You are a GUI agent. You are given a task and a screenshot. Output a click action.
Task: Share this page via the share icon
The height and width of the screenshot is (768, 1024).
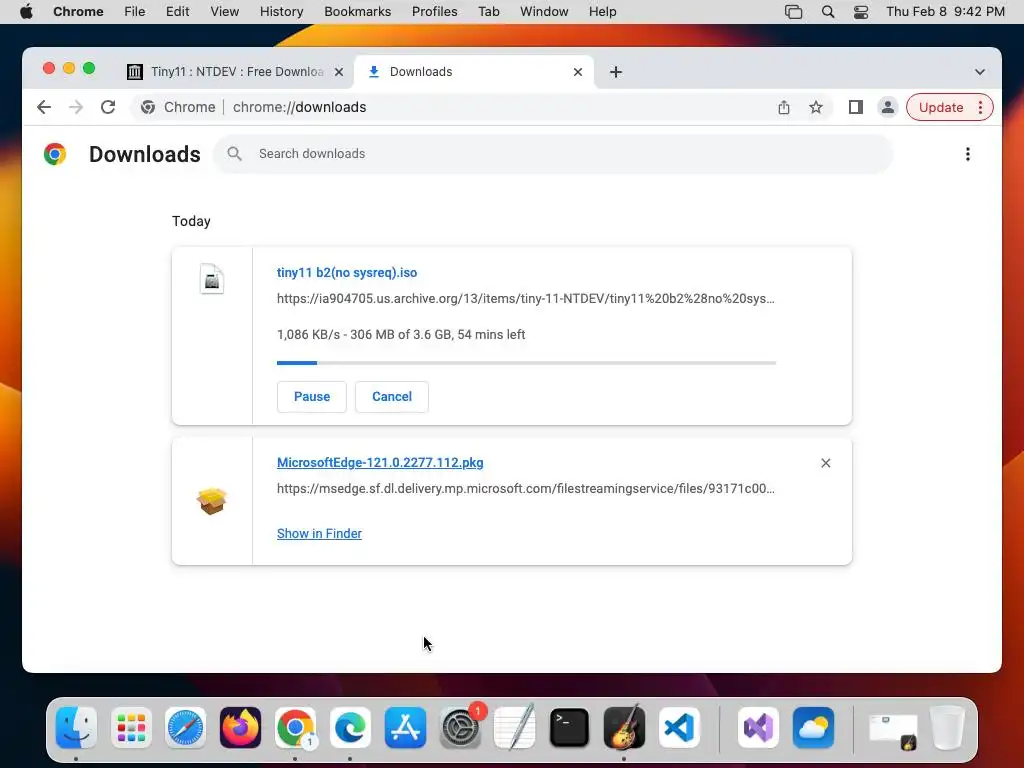tap(784, 107)
